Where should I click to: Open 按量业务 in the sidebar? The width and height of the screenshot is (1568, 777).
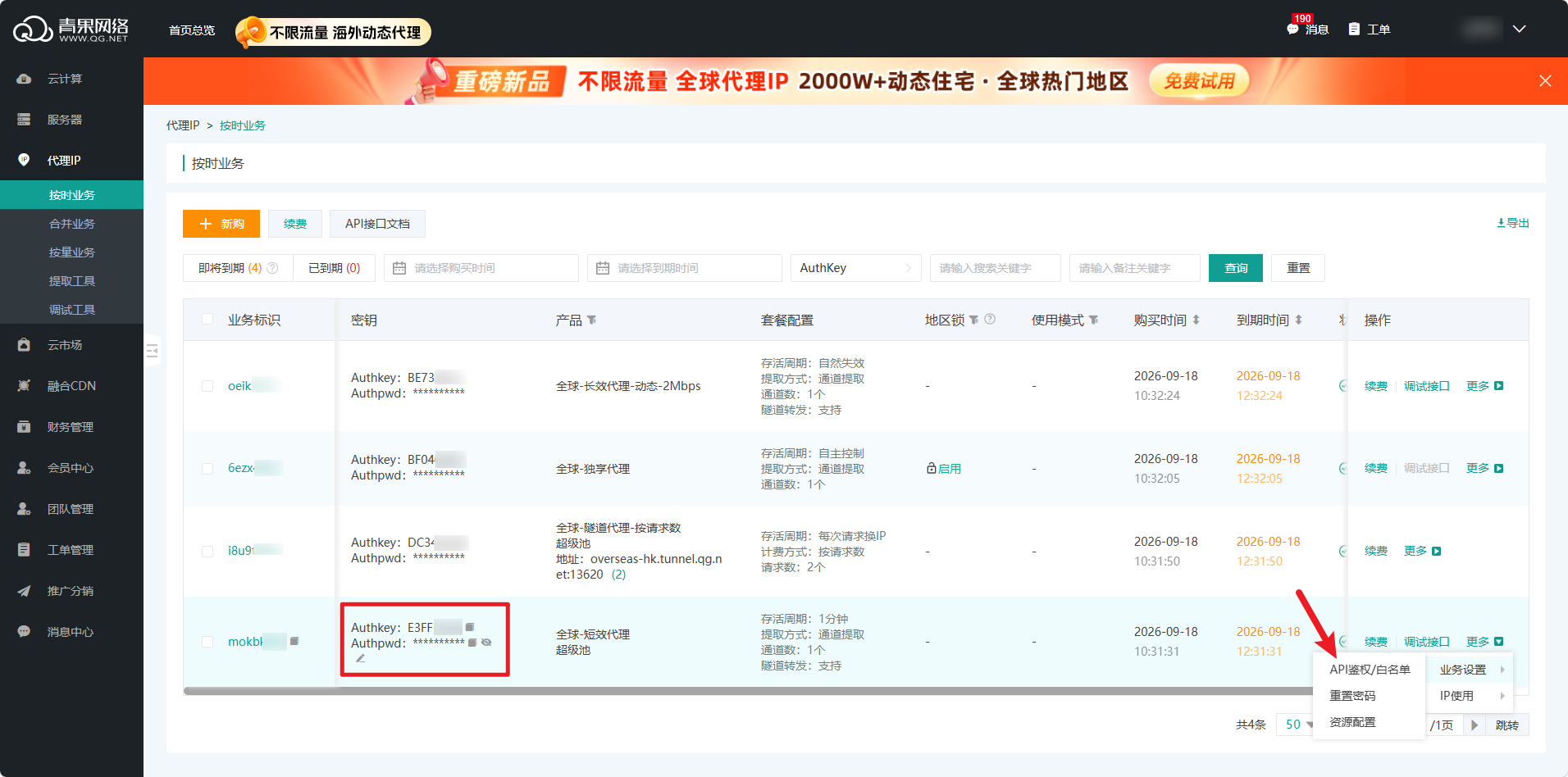(71, 252)
